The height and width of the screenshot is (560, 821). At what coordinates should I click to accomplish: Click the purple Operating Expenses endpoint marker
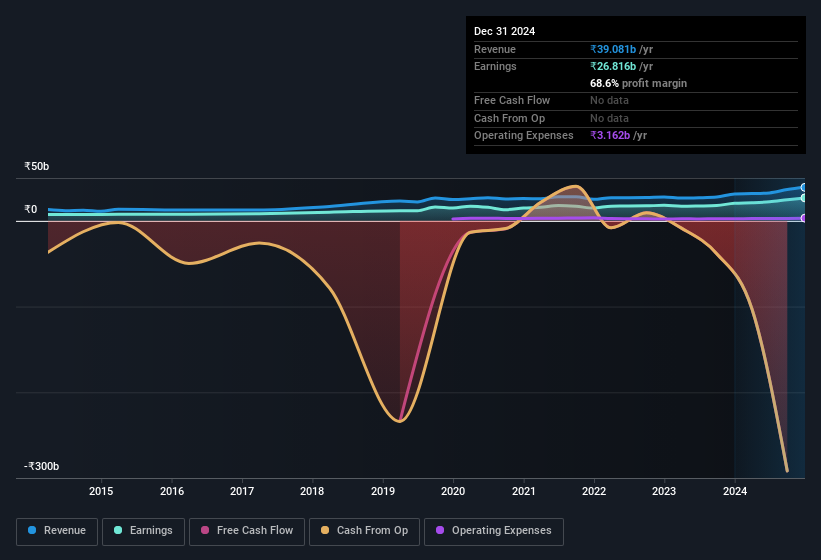coord(804,218)
